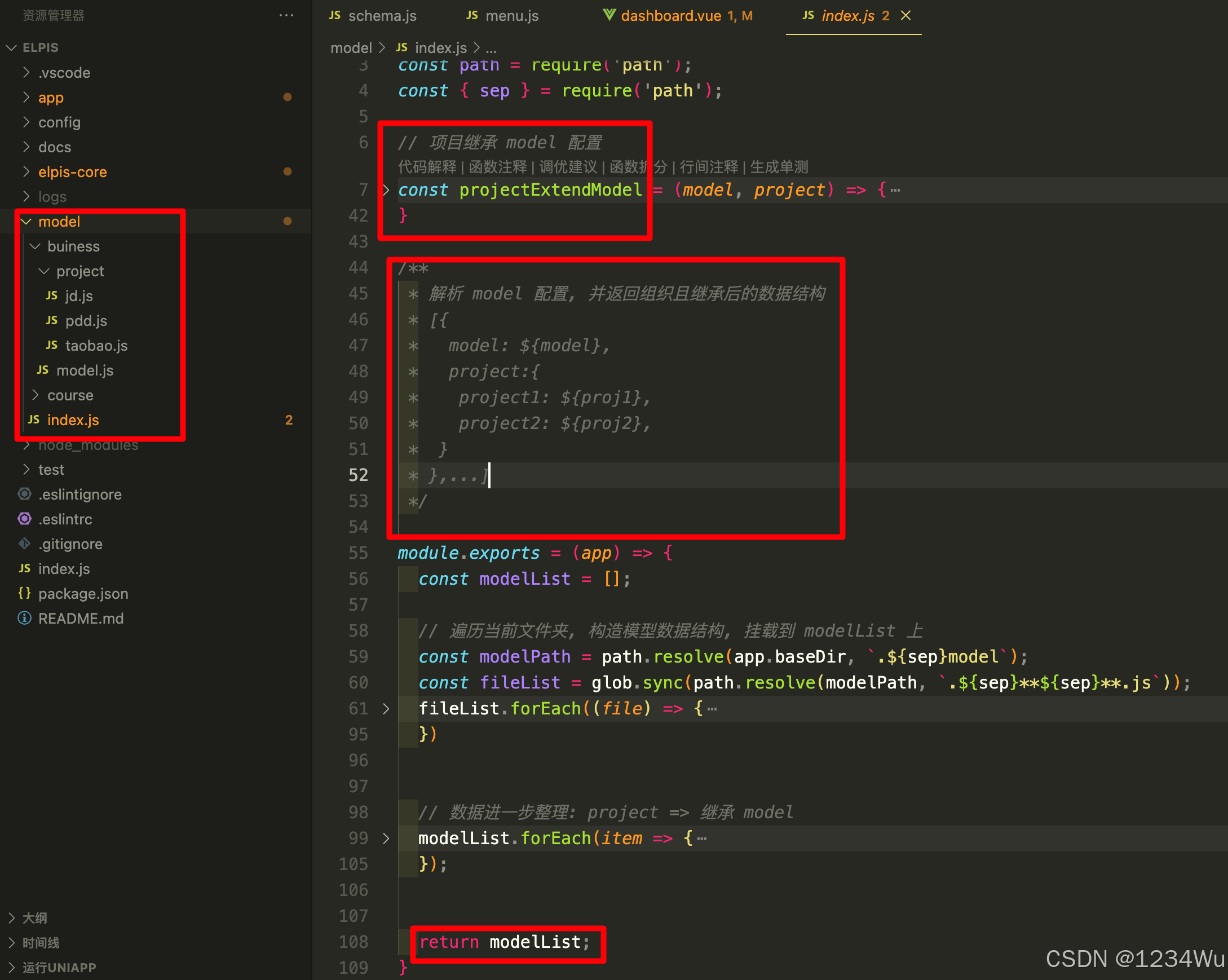Collapse the ELPIS root folder
Viewport: 1228px width, 980px height.
[11, 47]
